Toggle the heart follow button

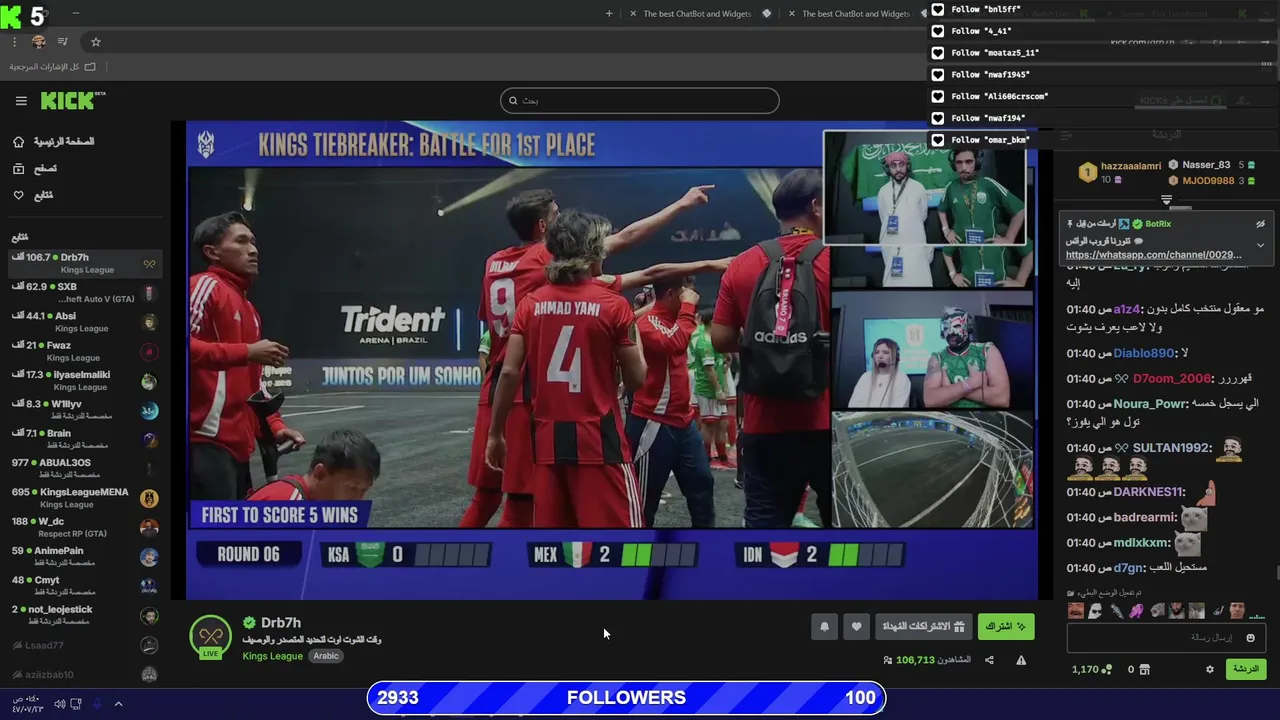(x=856, y=627)
